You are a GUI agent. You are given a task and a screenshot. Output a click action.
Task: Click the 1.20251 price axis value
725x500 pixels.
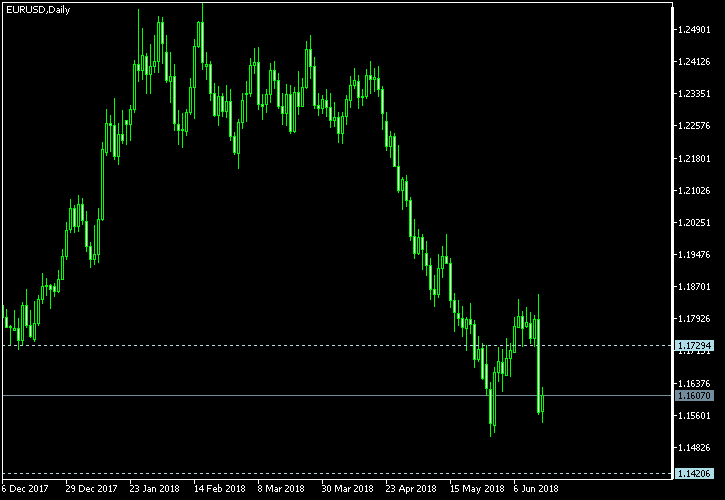[x=694, y=223]
